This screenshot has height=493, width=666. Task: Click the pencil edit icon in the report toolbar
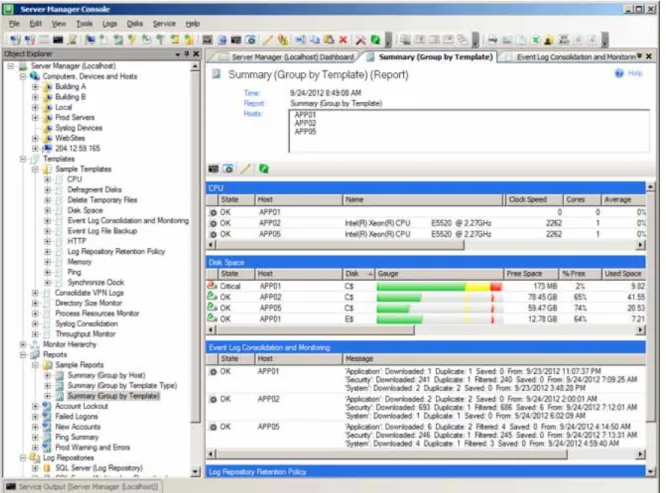(246, 169)
